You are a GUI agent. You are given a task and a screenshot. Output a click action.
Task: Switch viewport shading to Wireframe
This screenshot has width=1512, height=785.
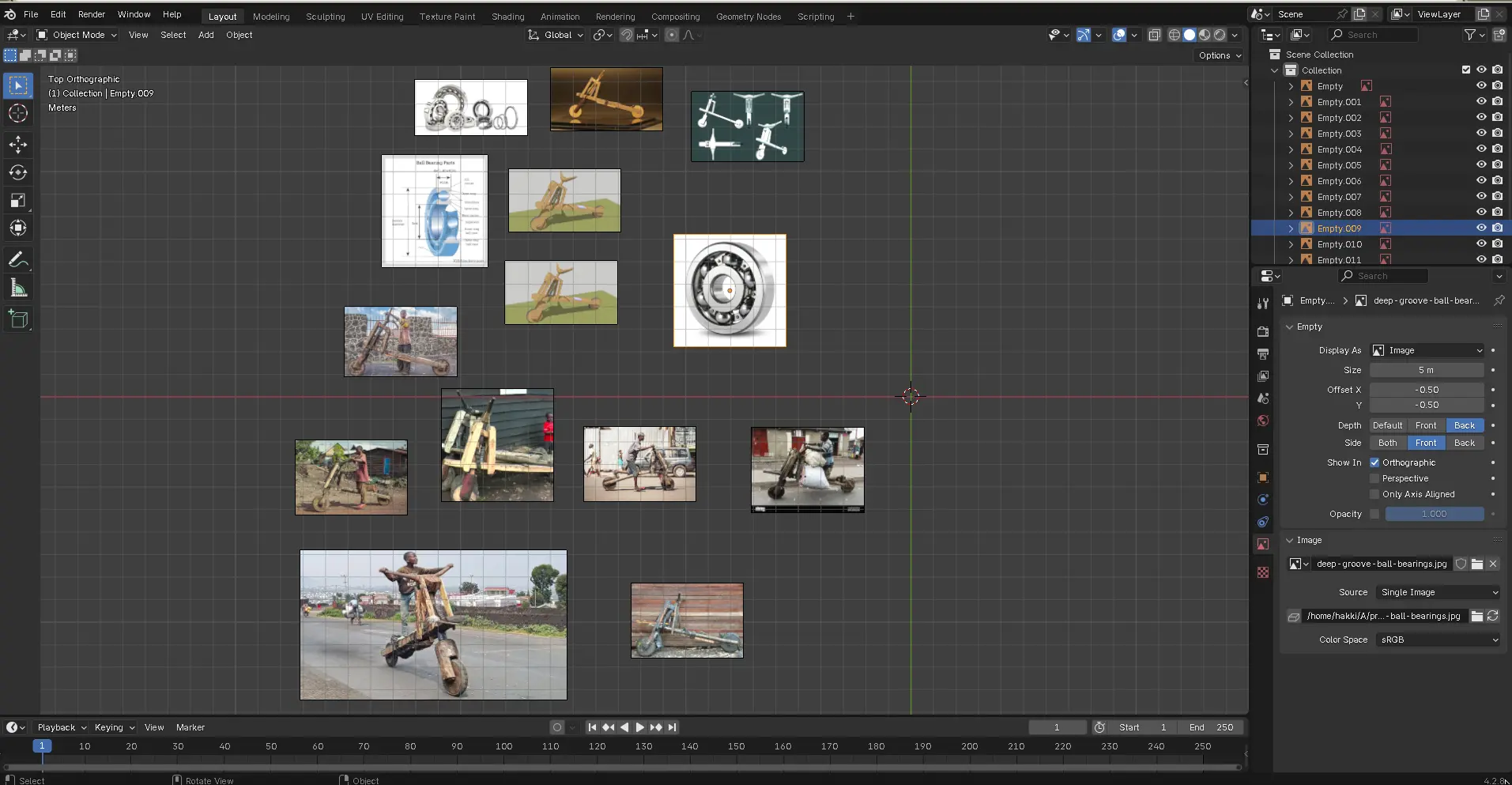click(x=1175, y=35)
